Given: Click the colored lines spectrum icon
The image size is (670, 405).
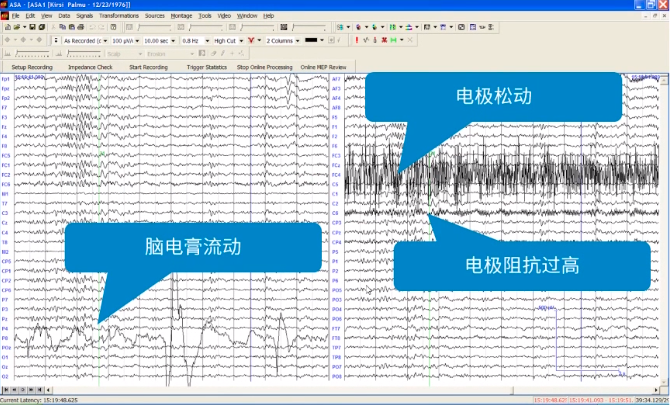Looking at the screenshot, I should click(408, 27).
